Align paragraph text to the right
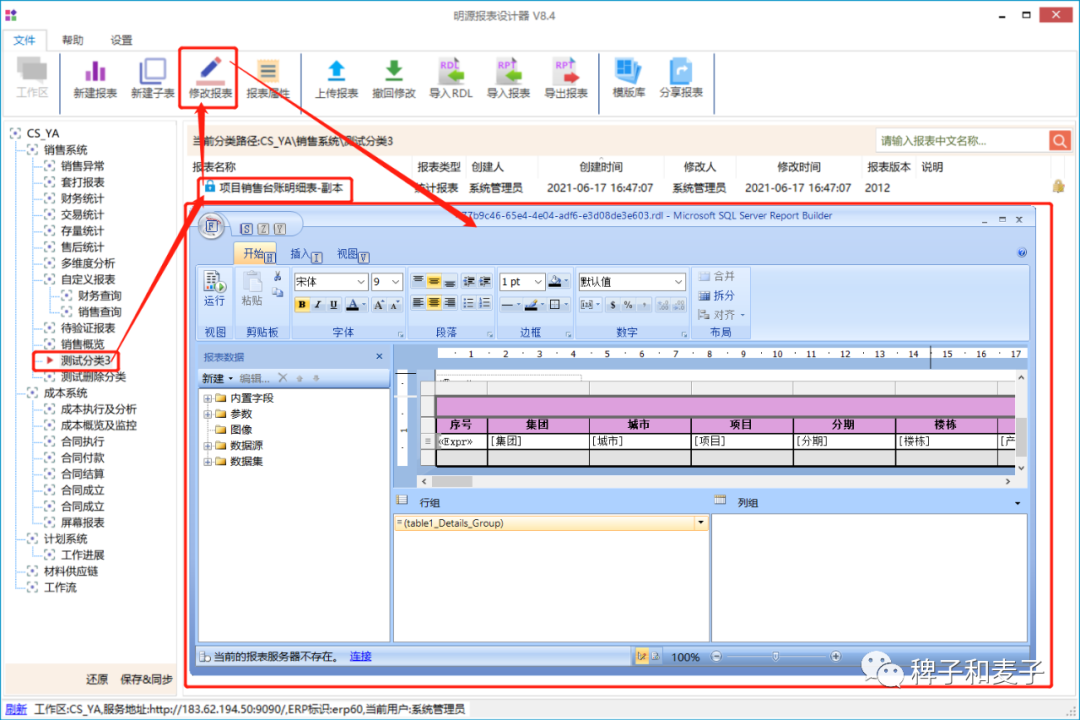This screenshot has height=720, width=1080. [450, 303]
